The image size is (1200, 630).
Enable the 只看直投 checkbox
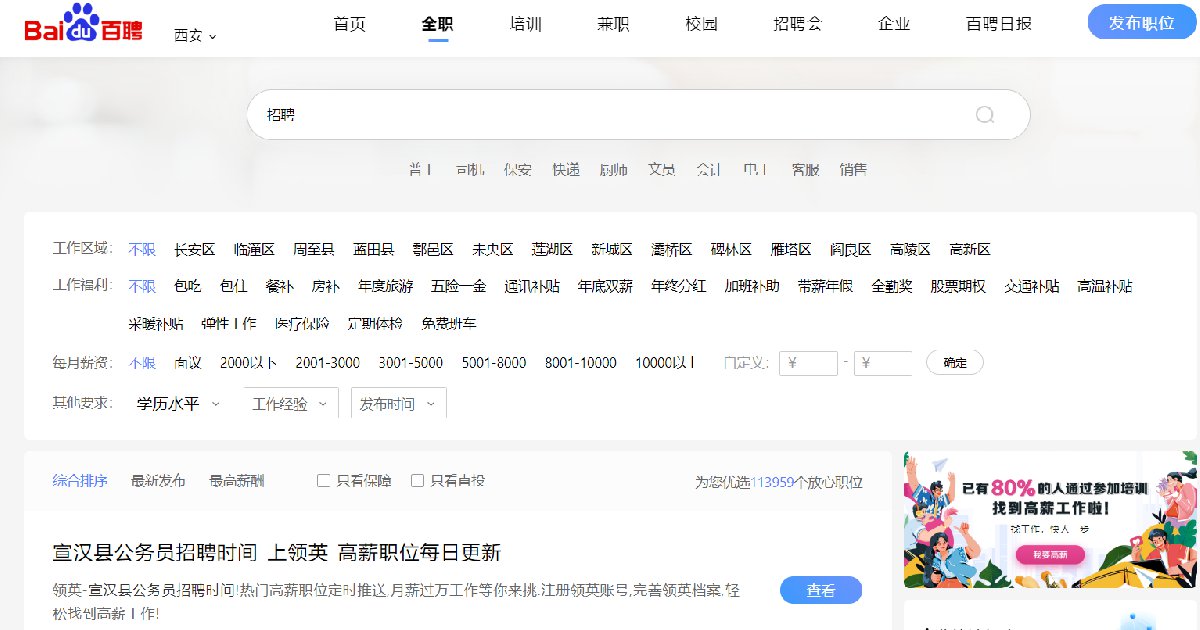[x=418, y=481]
